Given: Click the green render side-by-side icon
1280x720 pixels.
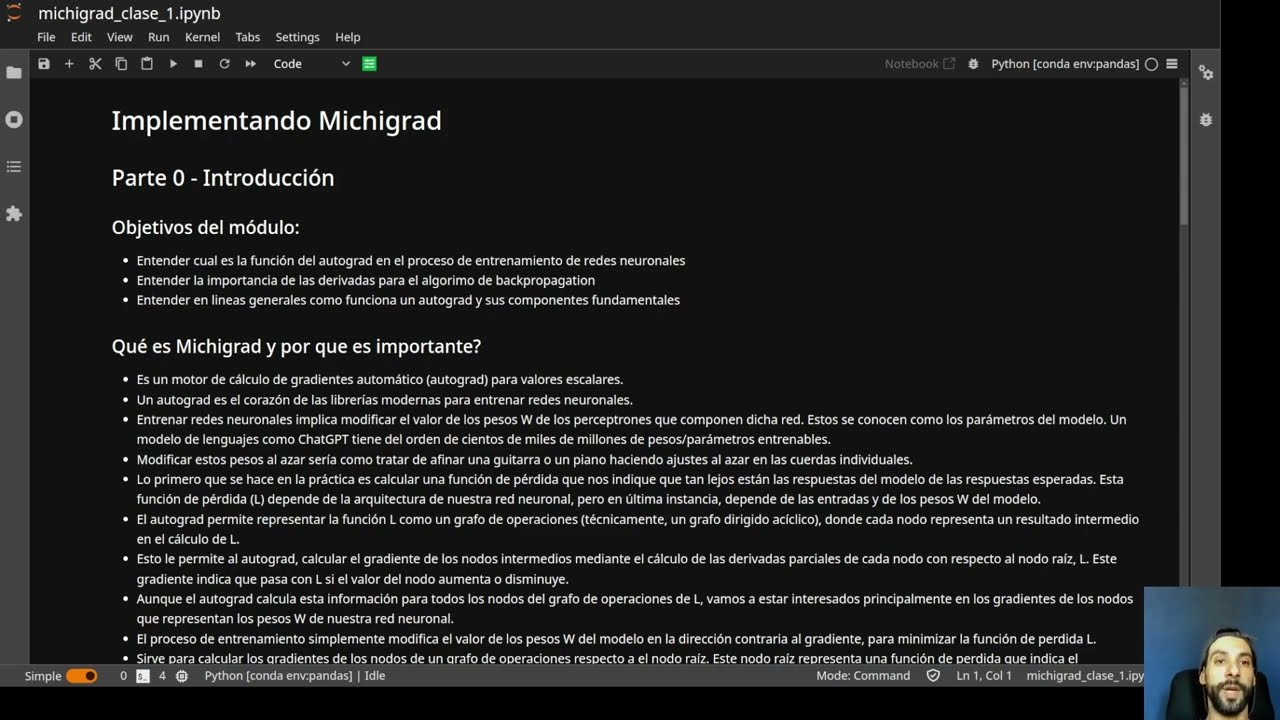Looking at the screenshot, I should coord(369,64).
